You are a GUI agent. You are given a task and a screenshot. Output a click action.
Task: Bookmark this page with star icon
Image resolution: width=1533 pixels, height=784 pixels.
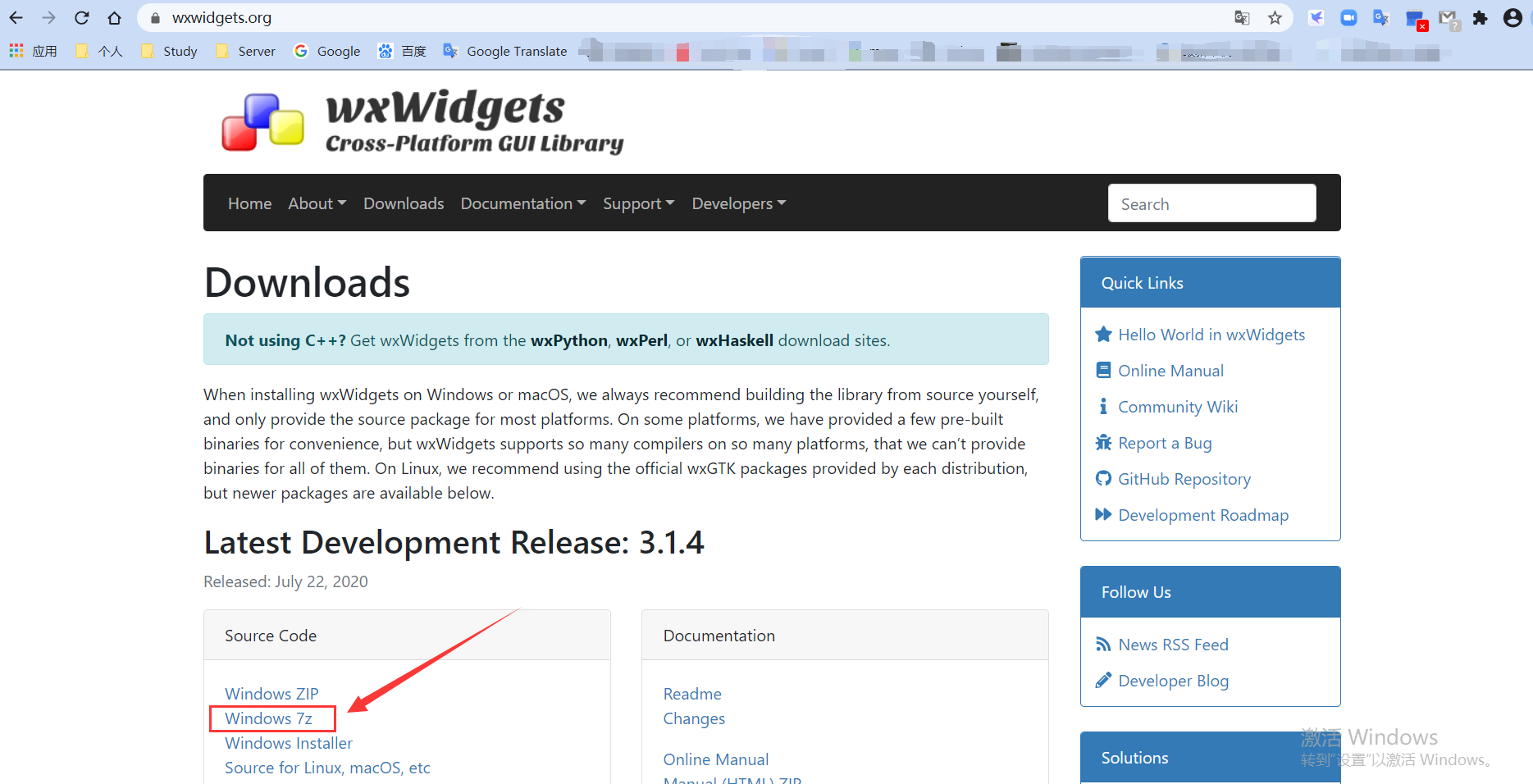coord(1275,18)
